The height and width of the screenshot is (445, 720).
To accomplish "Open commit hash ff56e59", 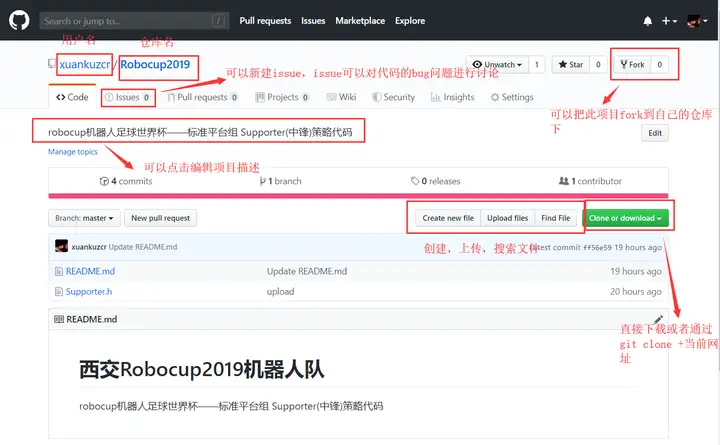I will point(597,248).
